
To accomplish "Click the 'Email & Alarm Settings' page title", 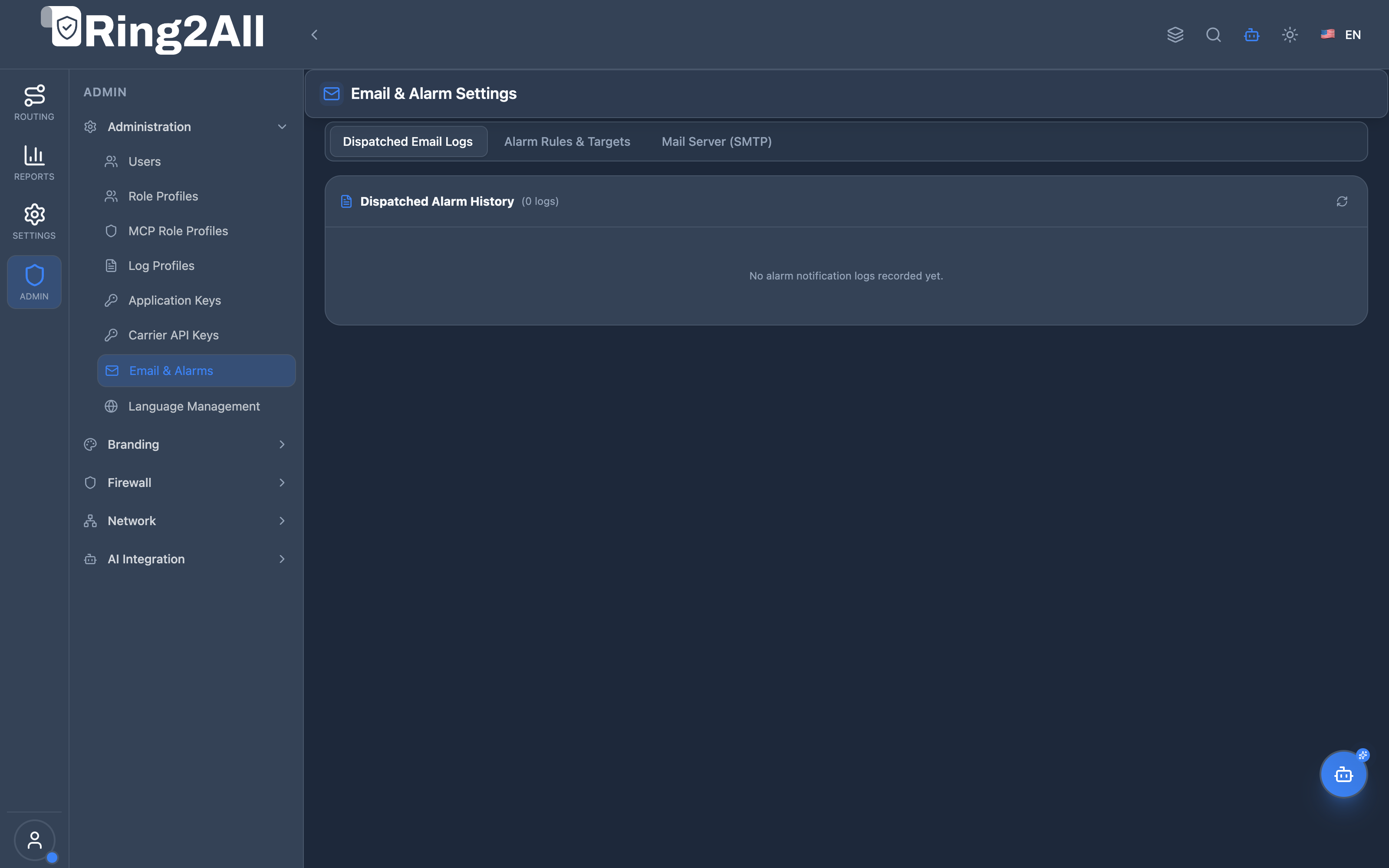I will click(x=433, y=94).
